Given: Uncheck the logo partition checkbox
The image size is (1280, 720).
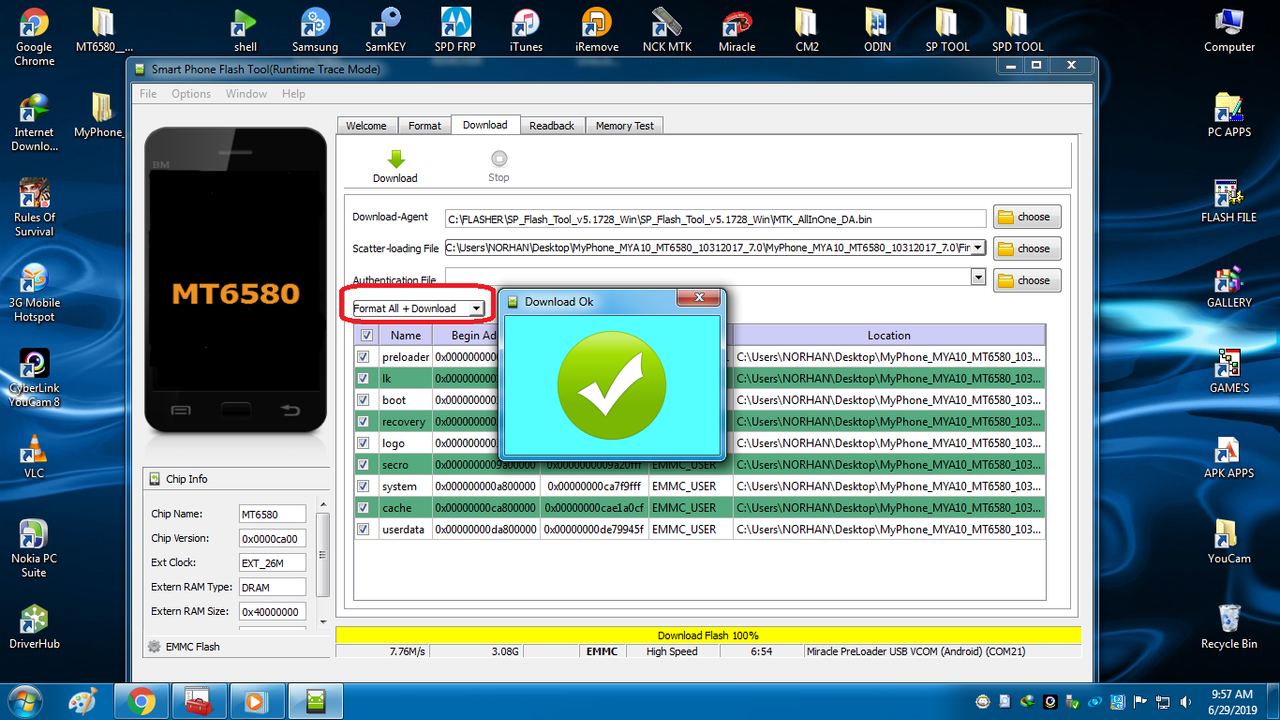Looking at the screenshot, I should pyautogui.click(x=363, y=442).
